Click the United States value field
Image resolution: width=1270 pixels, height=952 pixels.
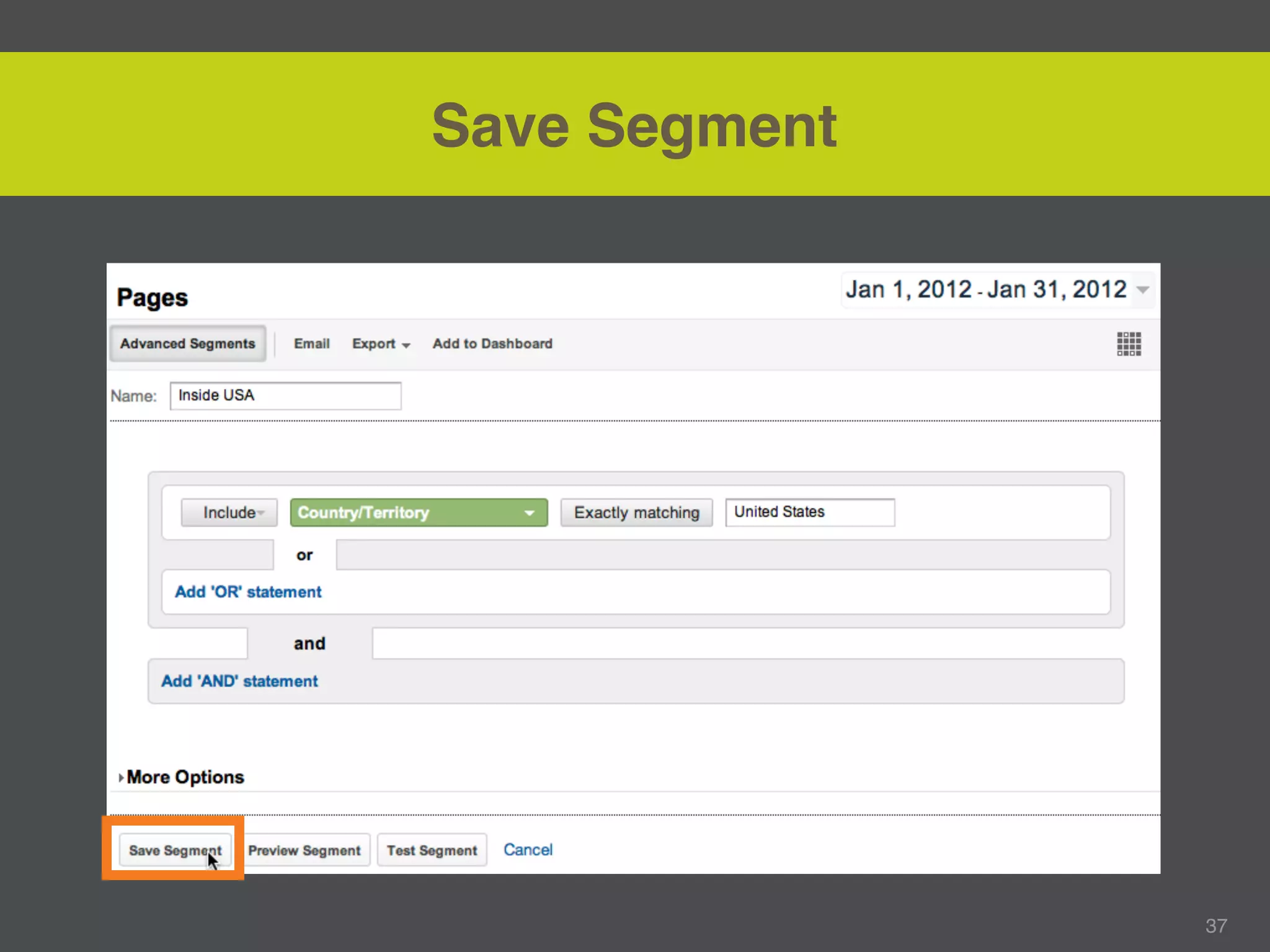click(809, 513)
